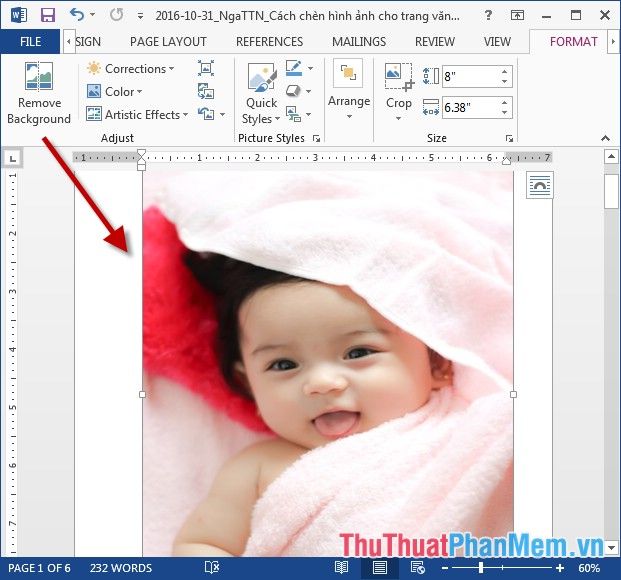Click the PAGE 1 OF 6 indicator
This screenshot has height=580, width=621.
(x=39, y=568)
